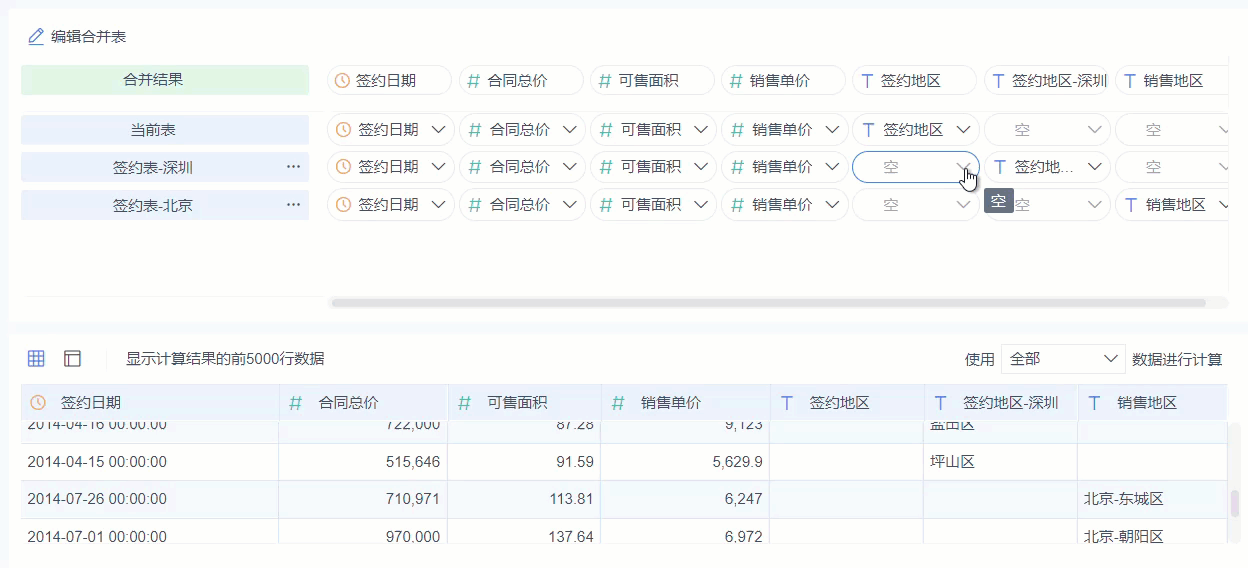Click the edit pencil icon beside 编辑合并表
1248x568 pixels.
point(36,37)
